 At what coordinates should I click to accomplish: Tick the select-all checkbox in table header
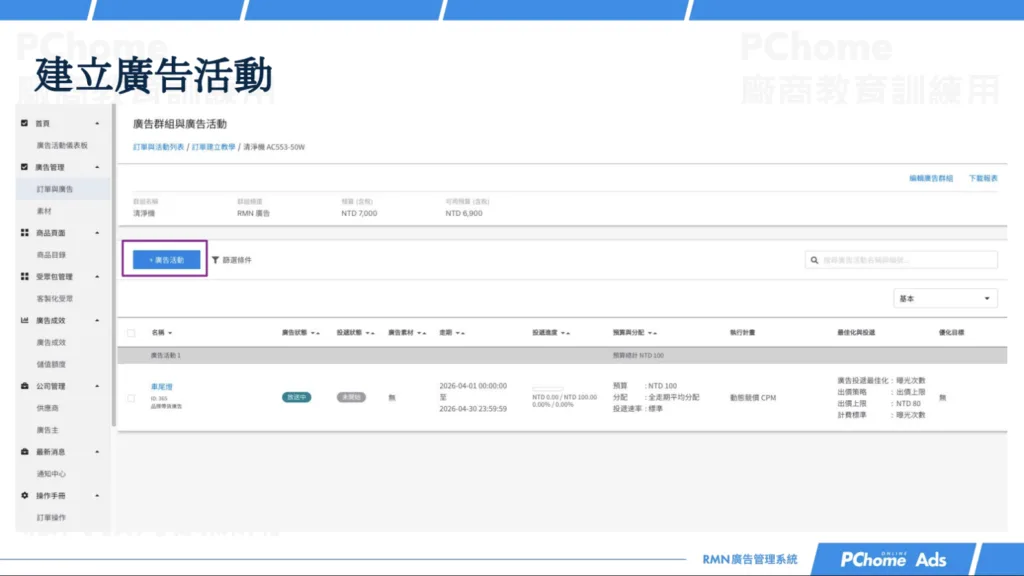pyautogui.click(x=131, y=332)
